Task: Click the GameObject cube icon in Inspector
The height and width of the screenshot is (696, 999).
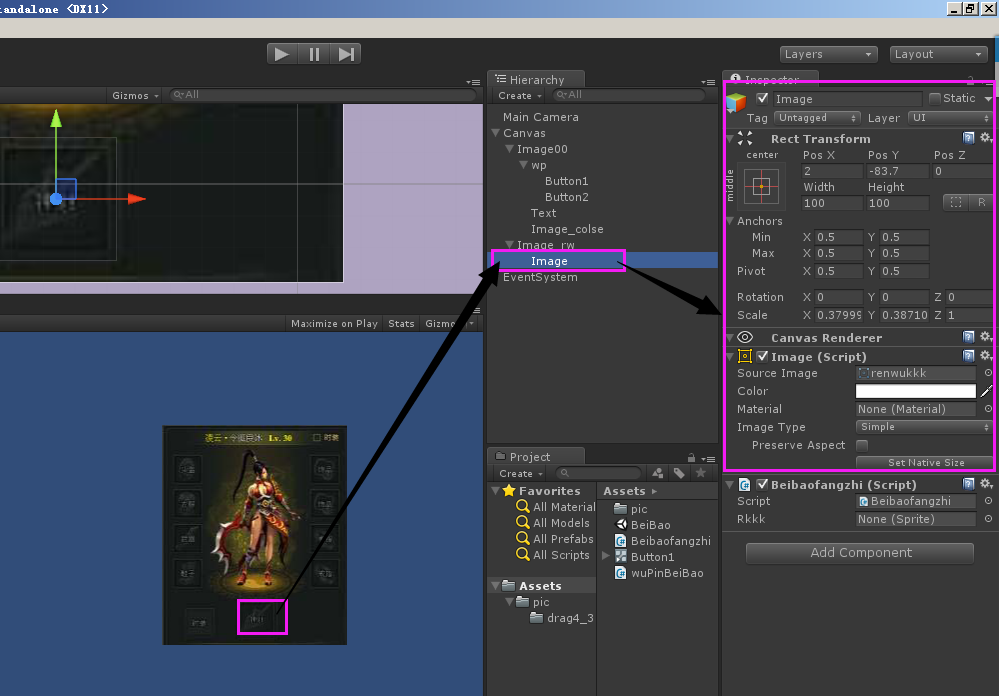Action: [x=736, y=102]
